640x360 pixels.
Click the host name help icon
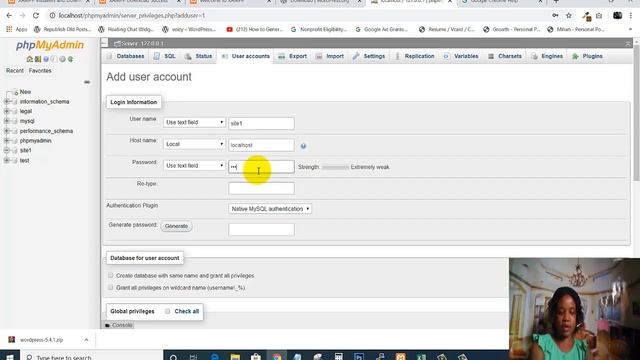[x=303, y=146]
